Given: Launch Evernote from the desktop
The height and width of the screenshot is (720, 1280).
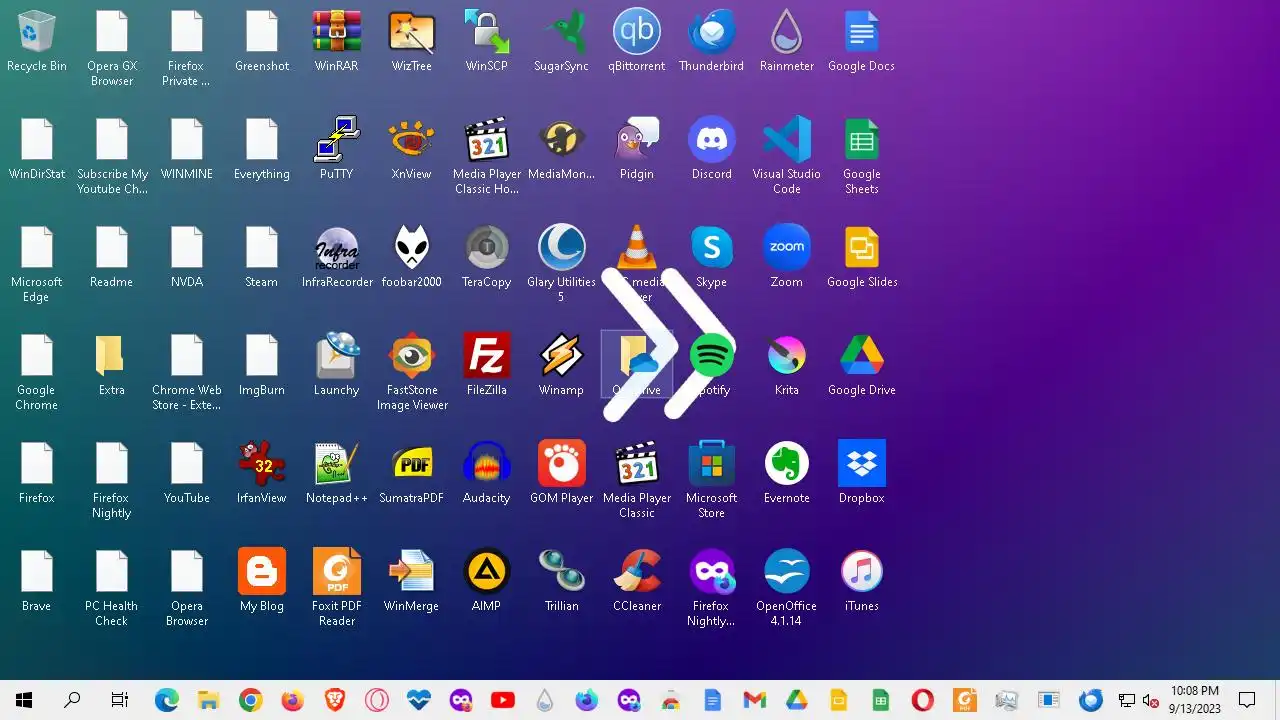Looking at the screenshot, I should point(787,473).
